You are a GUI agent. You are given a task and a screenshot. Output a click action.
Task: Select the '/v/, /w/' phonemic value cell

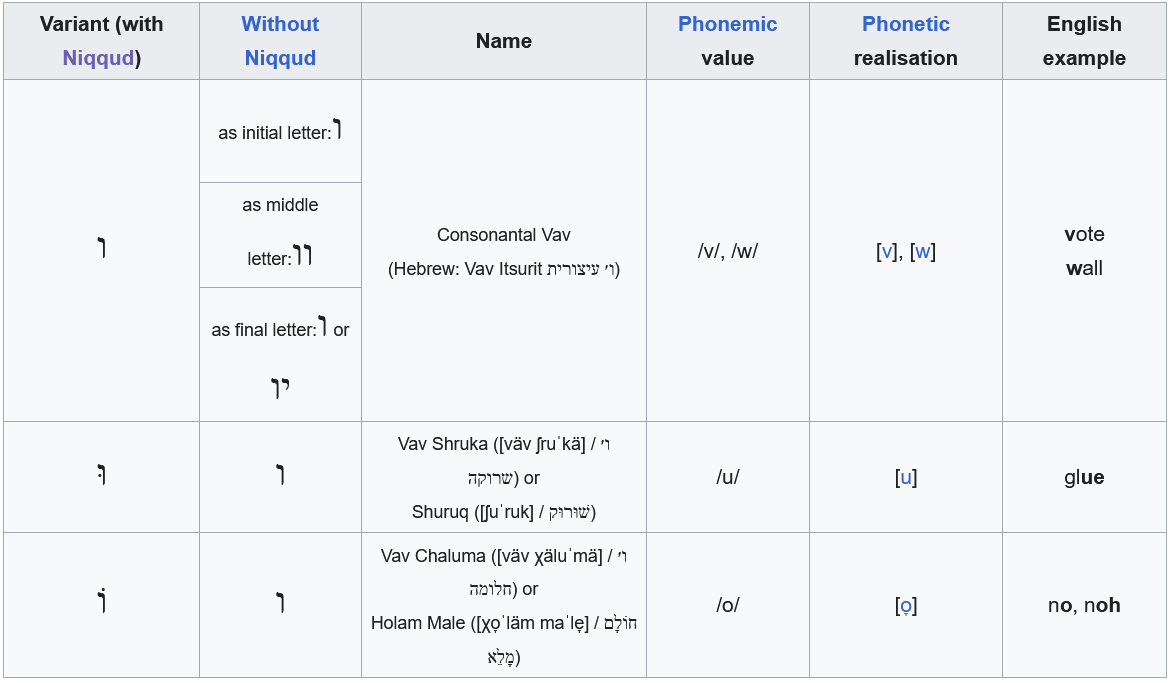[727, 251]
